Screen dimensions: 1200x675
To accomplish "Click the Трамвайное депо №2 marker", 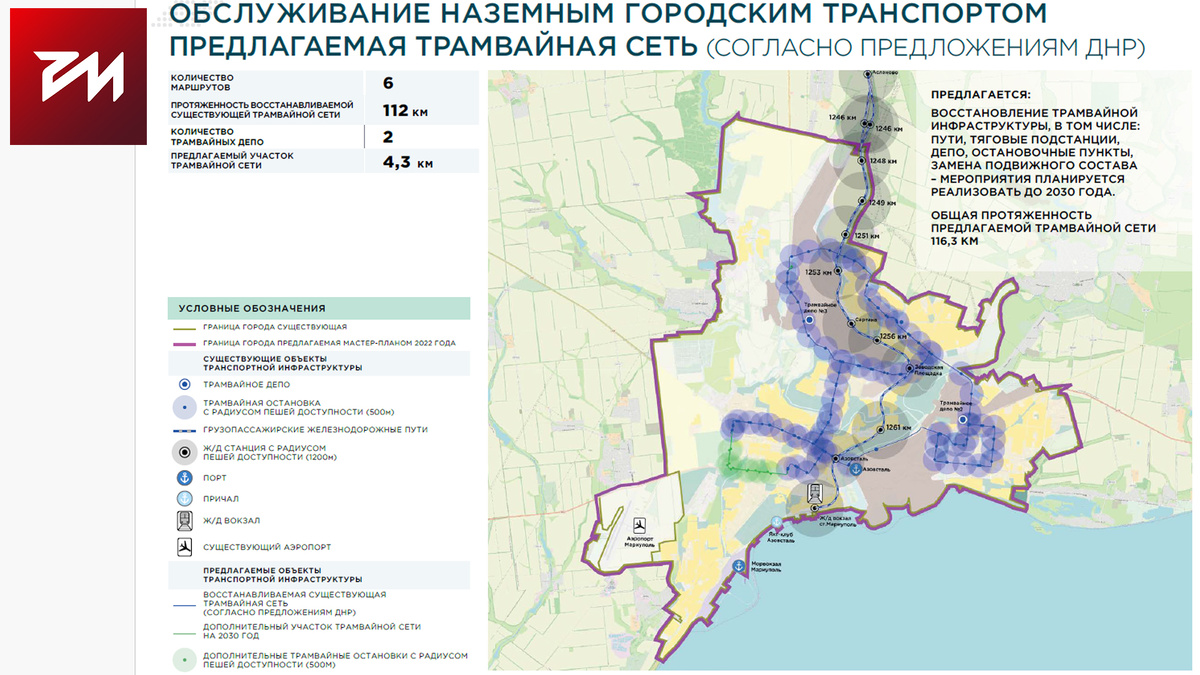I will 962,421.
